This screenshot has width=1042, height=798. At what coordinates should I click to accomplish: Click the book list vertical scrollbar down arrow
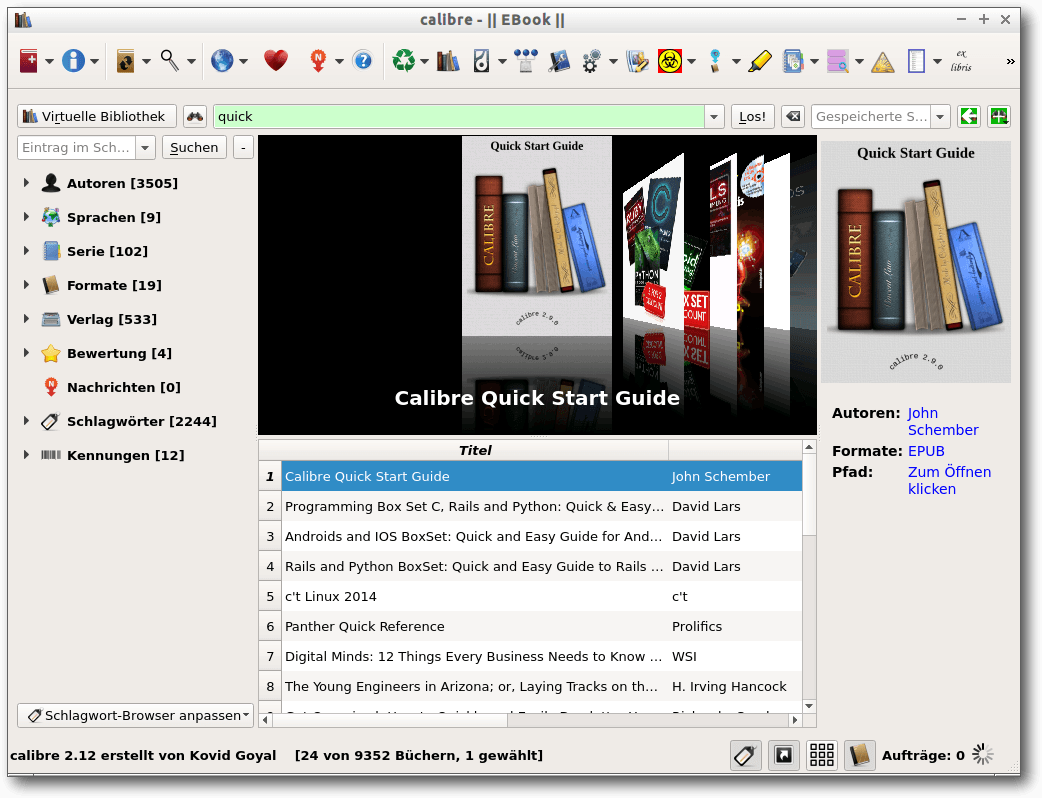point(809,706)
